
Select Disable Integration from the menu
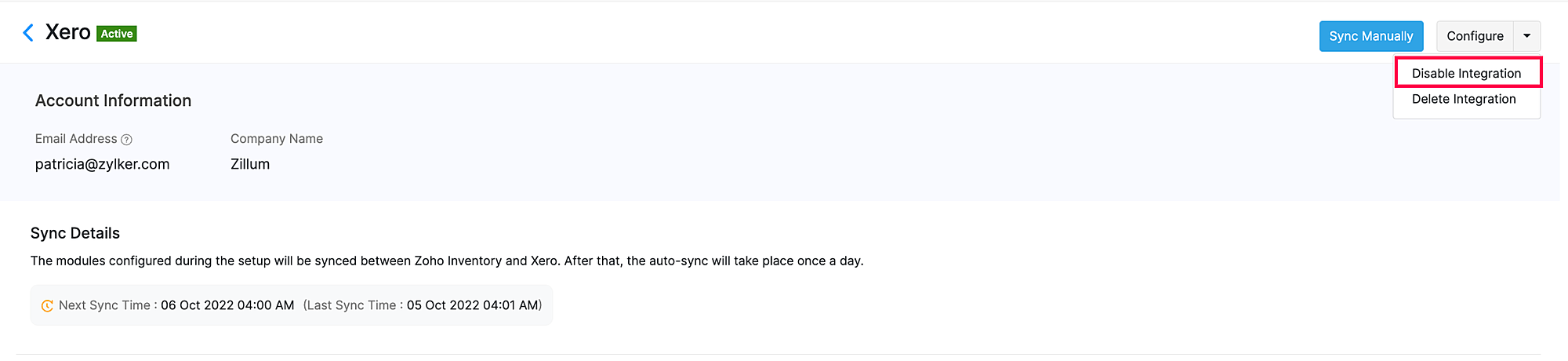[x=1466, y=73]
